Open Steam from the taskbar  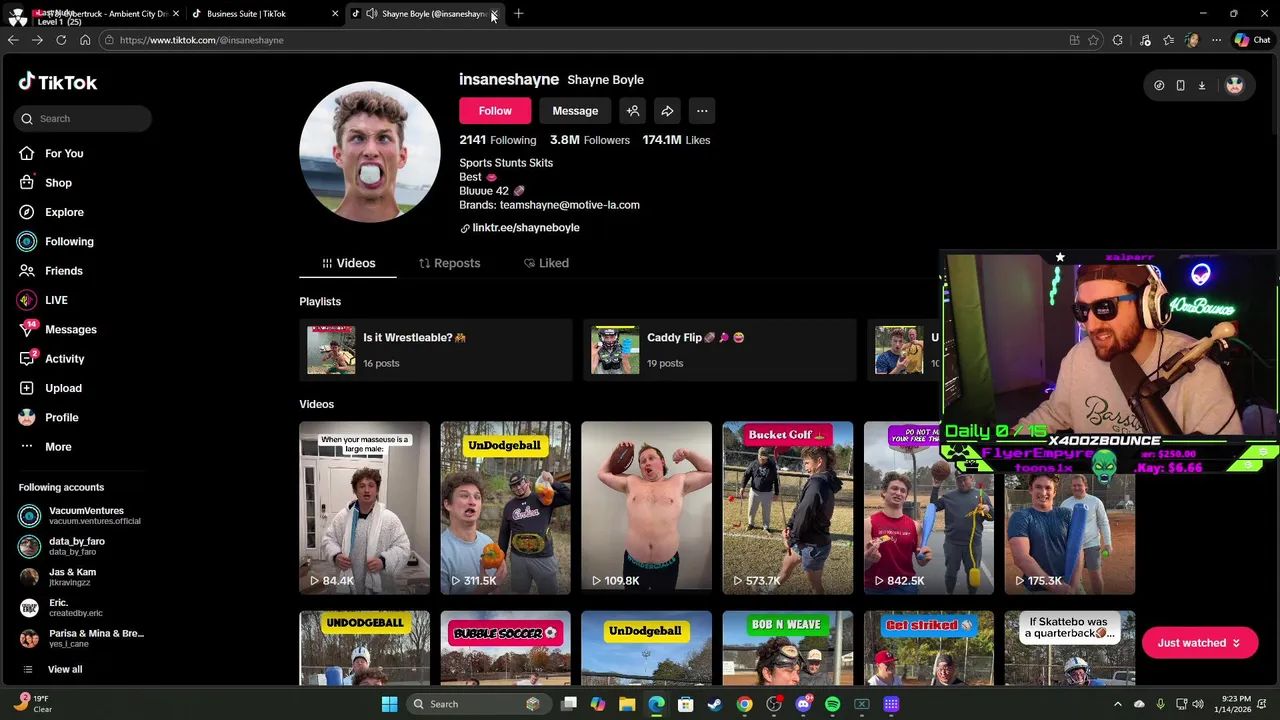click(715, 704)
